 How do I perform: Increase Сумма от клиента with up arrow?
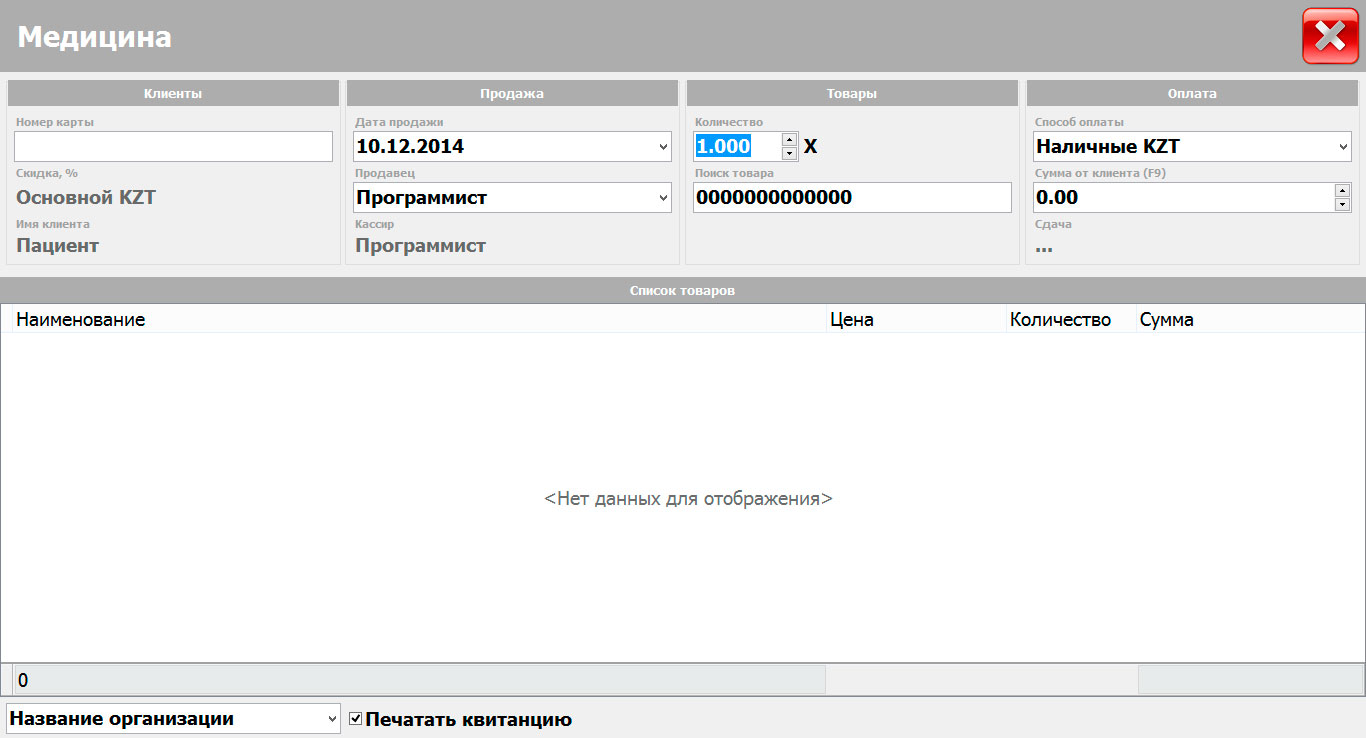point(1343,190)
